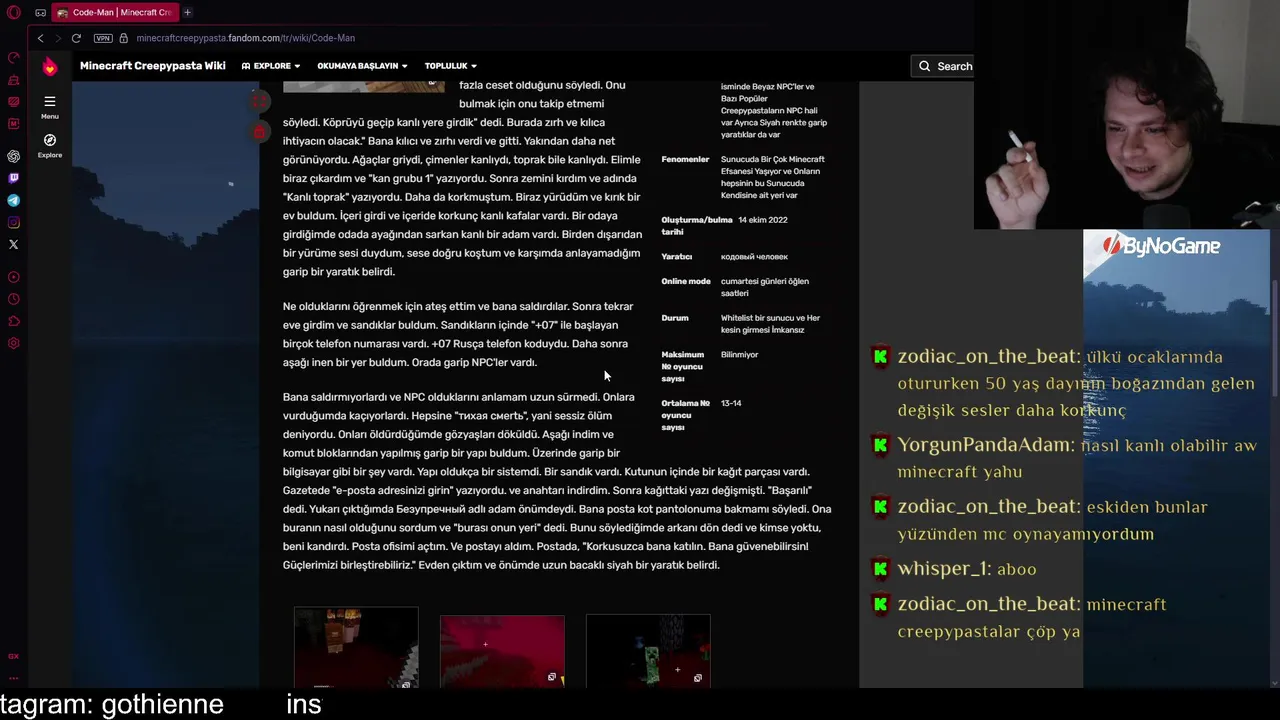Open Instagram in the browser sidebar
1280x720 pixels.
(x=14, y=222)
